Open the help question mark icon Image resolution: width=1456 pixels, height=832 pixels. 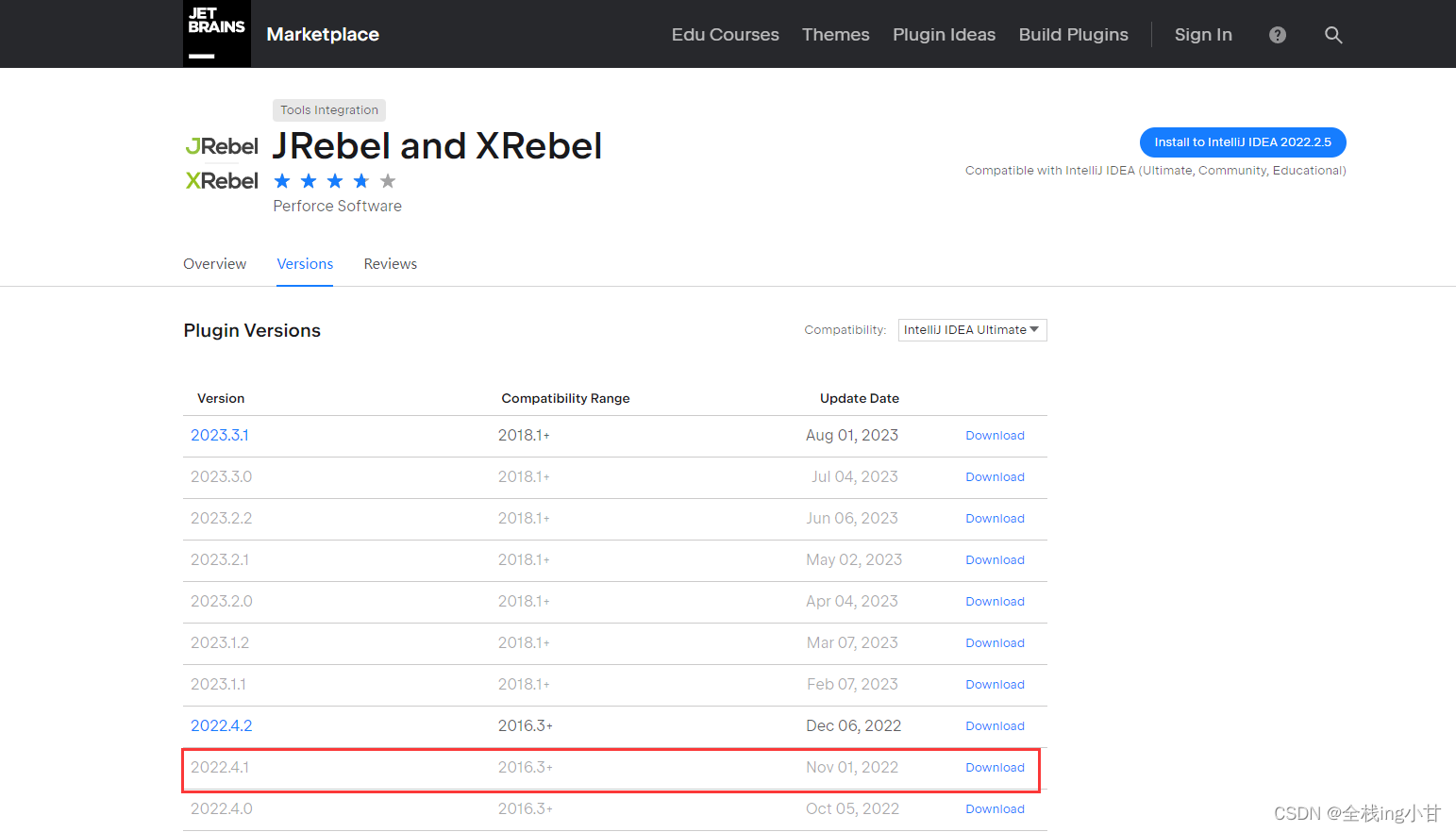(x=1278, y=35)
